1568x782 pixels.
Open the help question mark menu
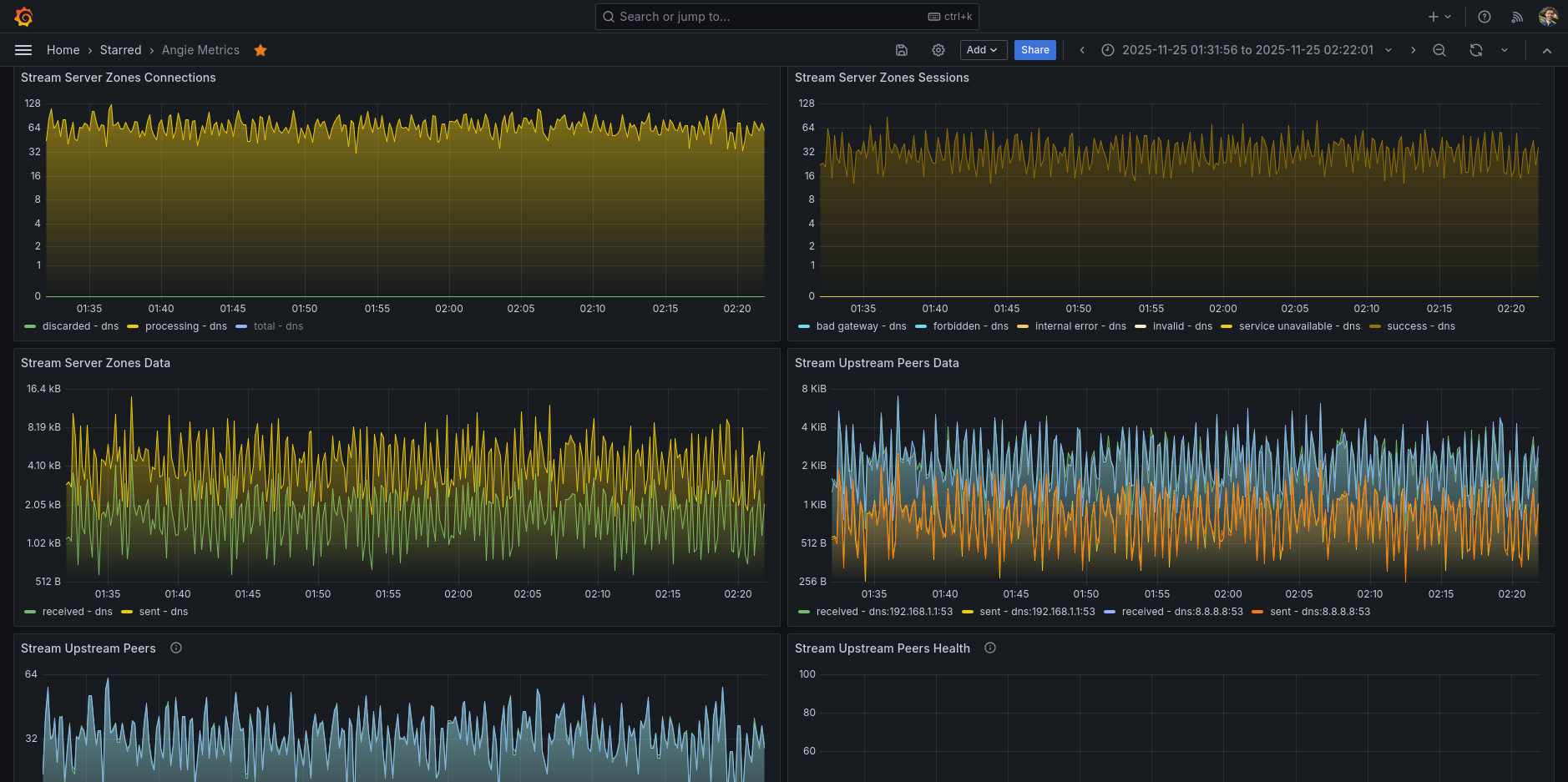point(1485,17)
